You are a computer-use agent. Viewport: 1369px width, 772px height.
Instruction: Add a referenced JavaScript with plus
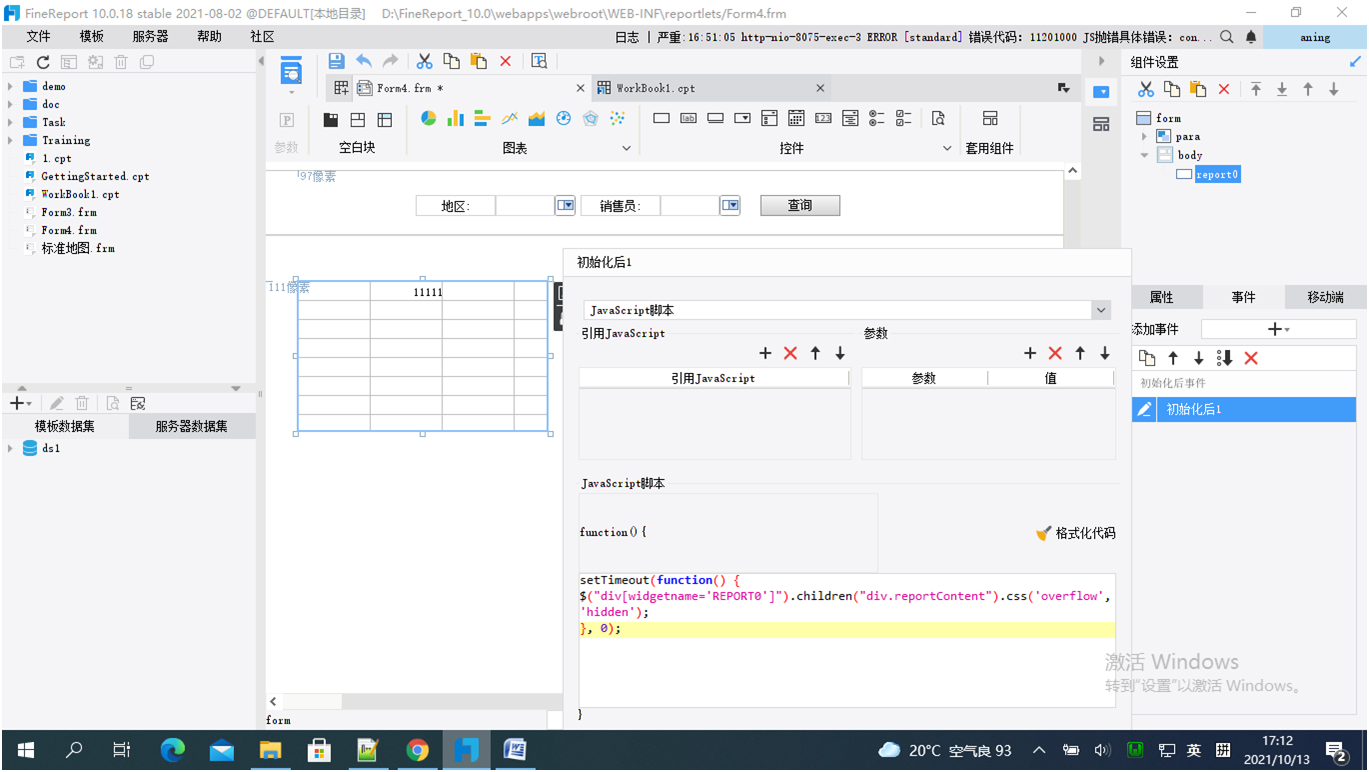765,353
